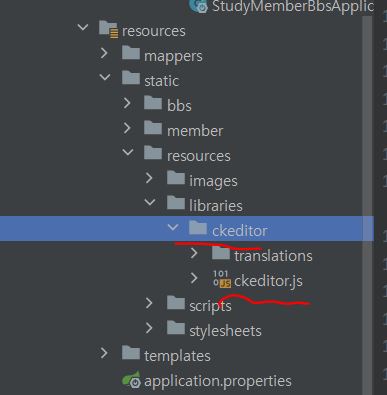
Task: Click the bbs folder icon
Action: click(x=153, y=103)
